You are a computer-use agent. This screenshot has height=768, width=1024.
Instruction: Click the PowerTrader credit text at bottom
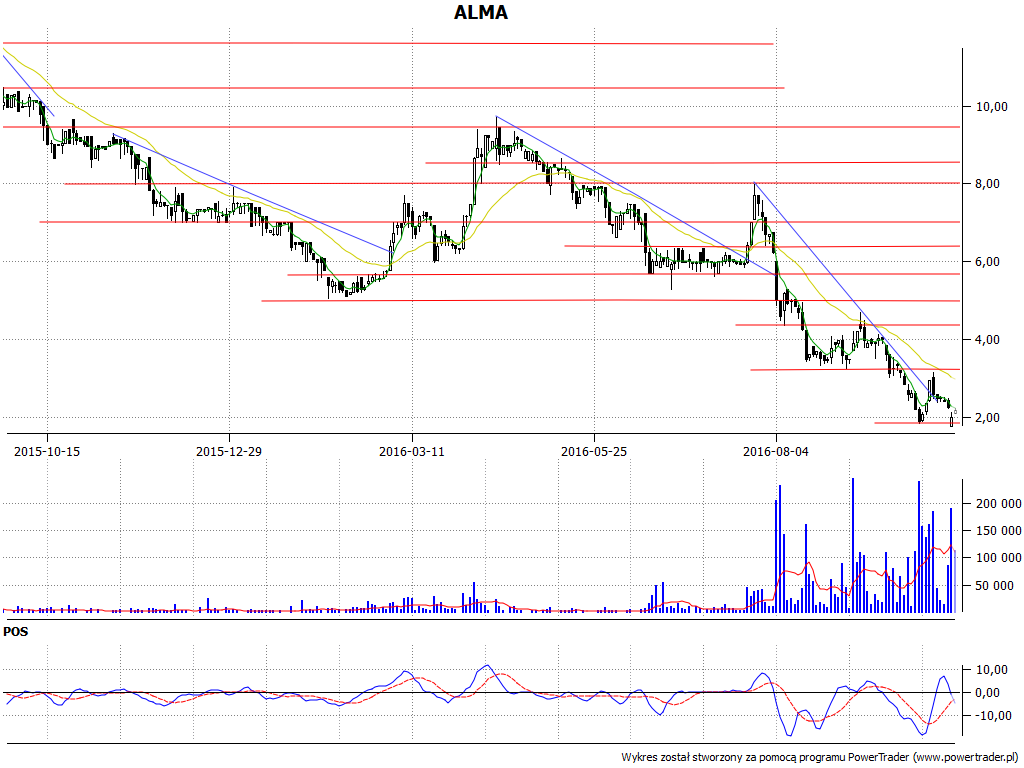pos(821,758)
